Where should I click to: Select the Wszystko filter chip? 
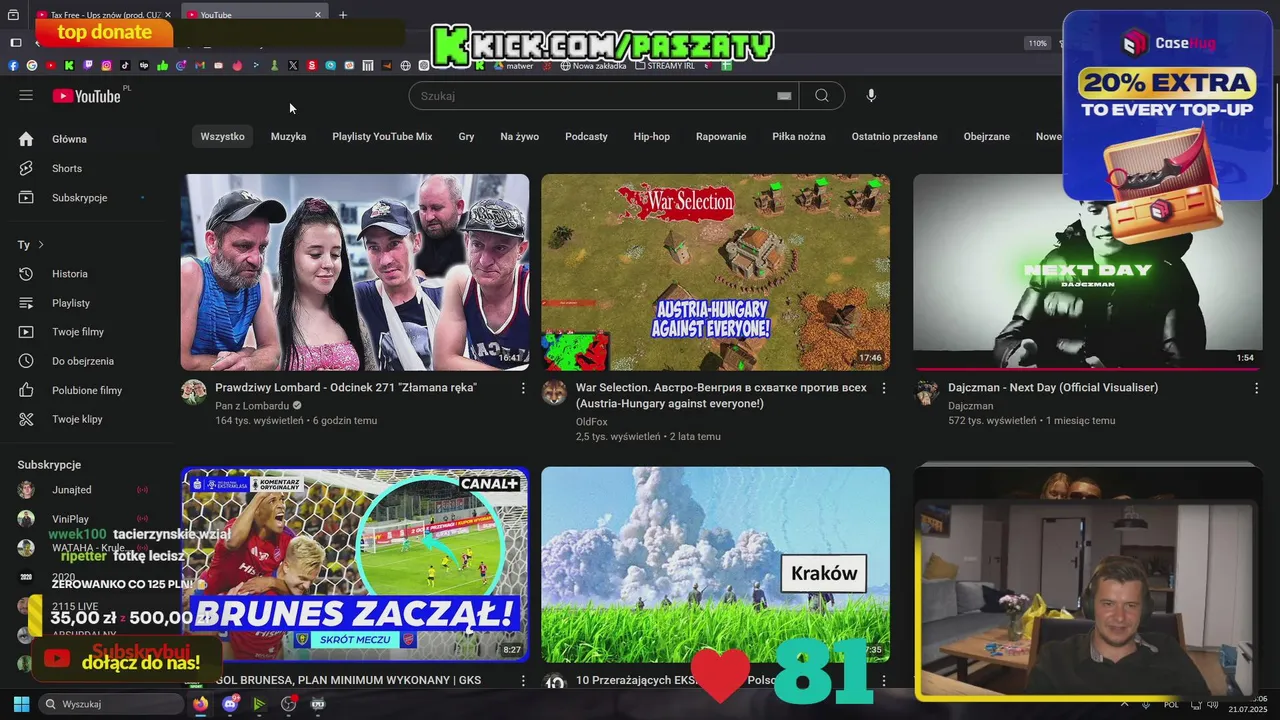(222, 136)
